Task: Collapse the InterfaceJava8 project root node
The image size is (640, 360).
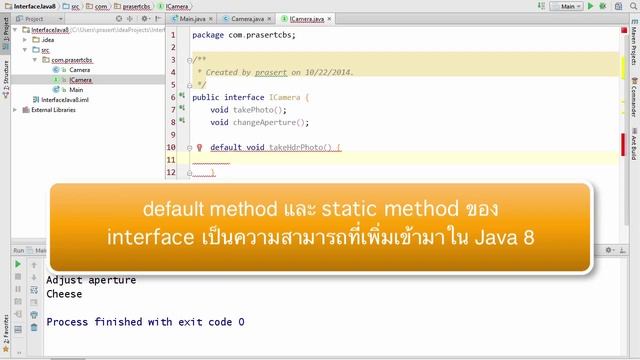Action: pyautogui.click(x=15, y=30)
